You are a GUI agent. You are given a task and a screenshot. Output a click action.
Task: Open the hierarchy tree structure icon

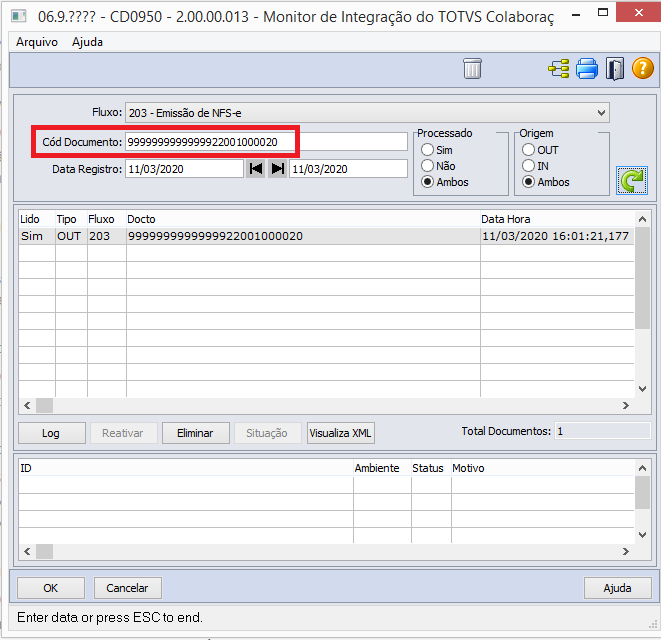point(559,69)
